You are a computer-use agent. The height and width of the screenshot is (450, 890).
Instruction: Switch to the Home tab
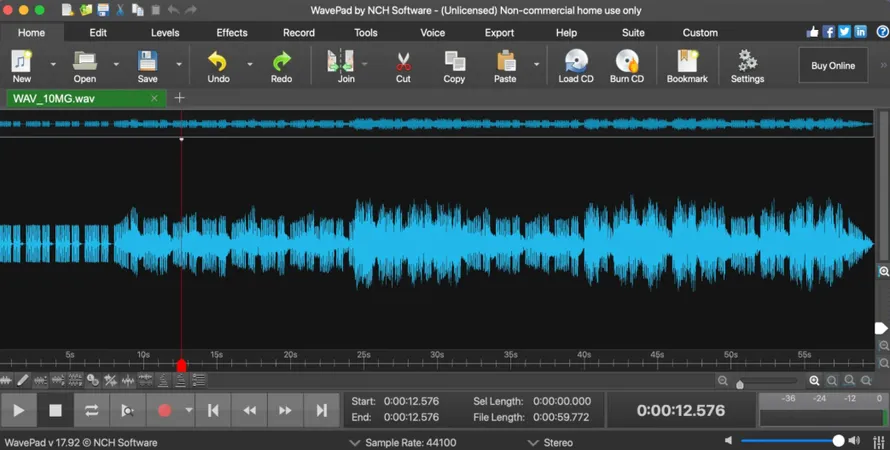pyautogui.click(x=31, y=32)
